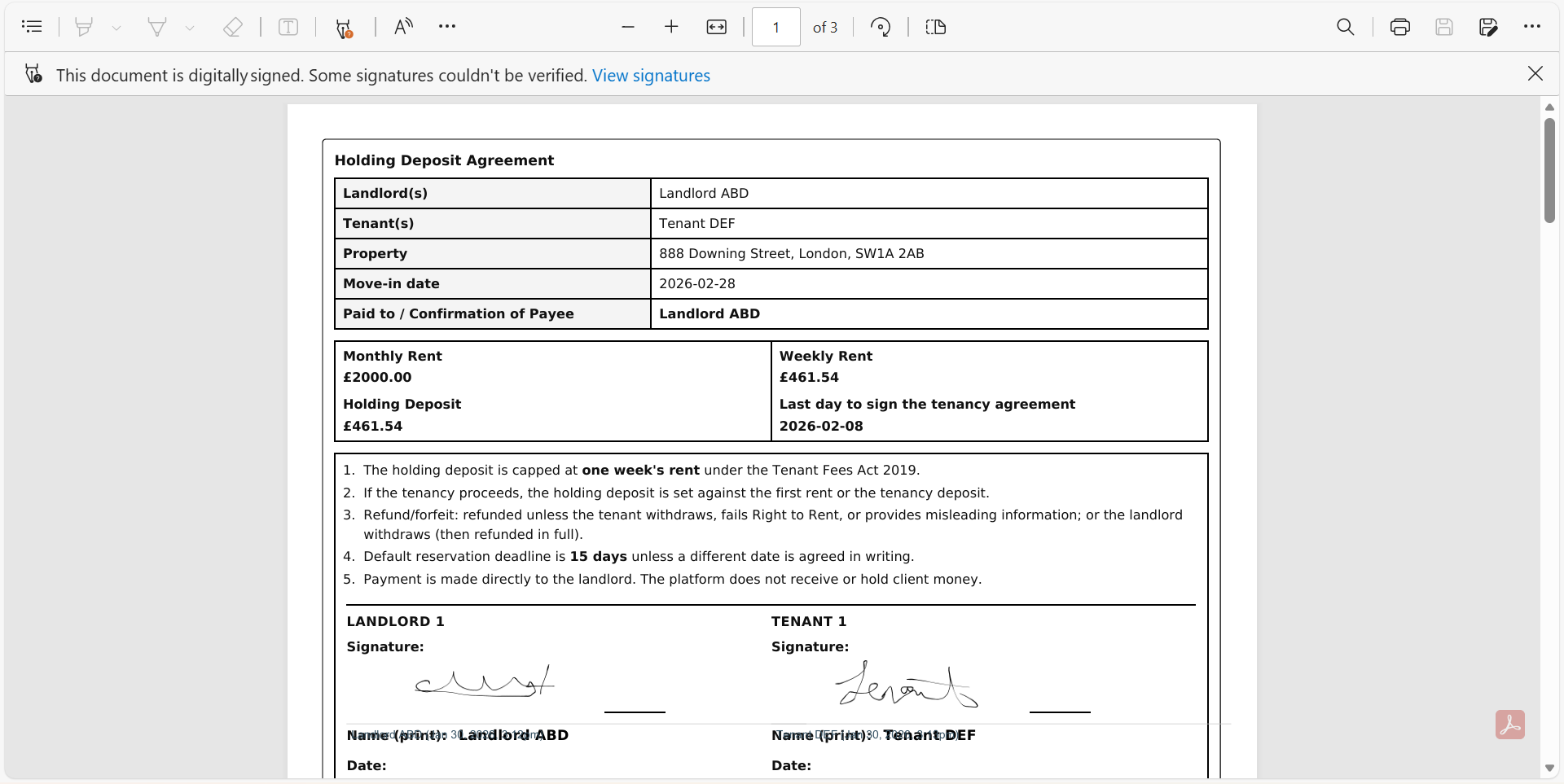This screenshot has width=1564, height=784.
Task: Dismiss the signature verification banner
Action: [1535, 73]
